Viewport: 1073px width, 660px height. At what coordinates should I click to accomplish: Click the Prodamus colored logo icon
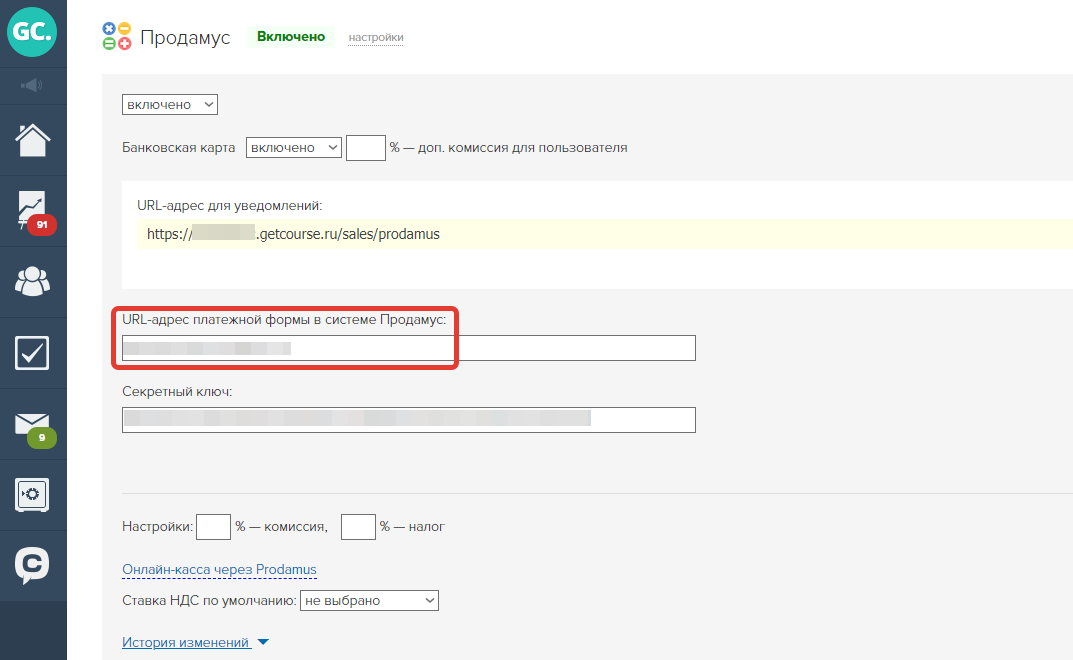pos(116,36)
